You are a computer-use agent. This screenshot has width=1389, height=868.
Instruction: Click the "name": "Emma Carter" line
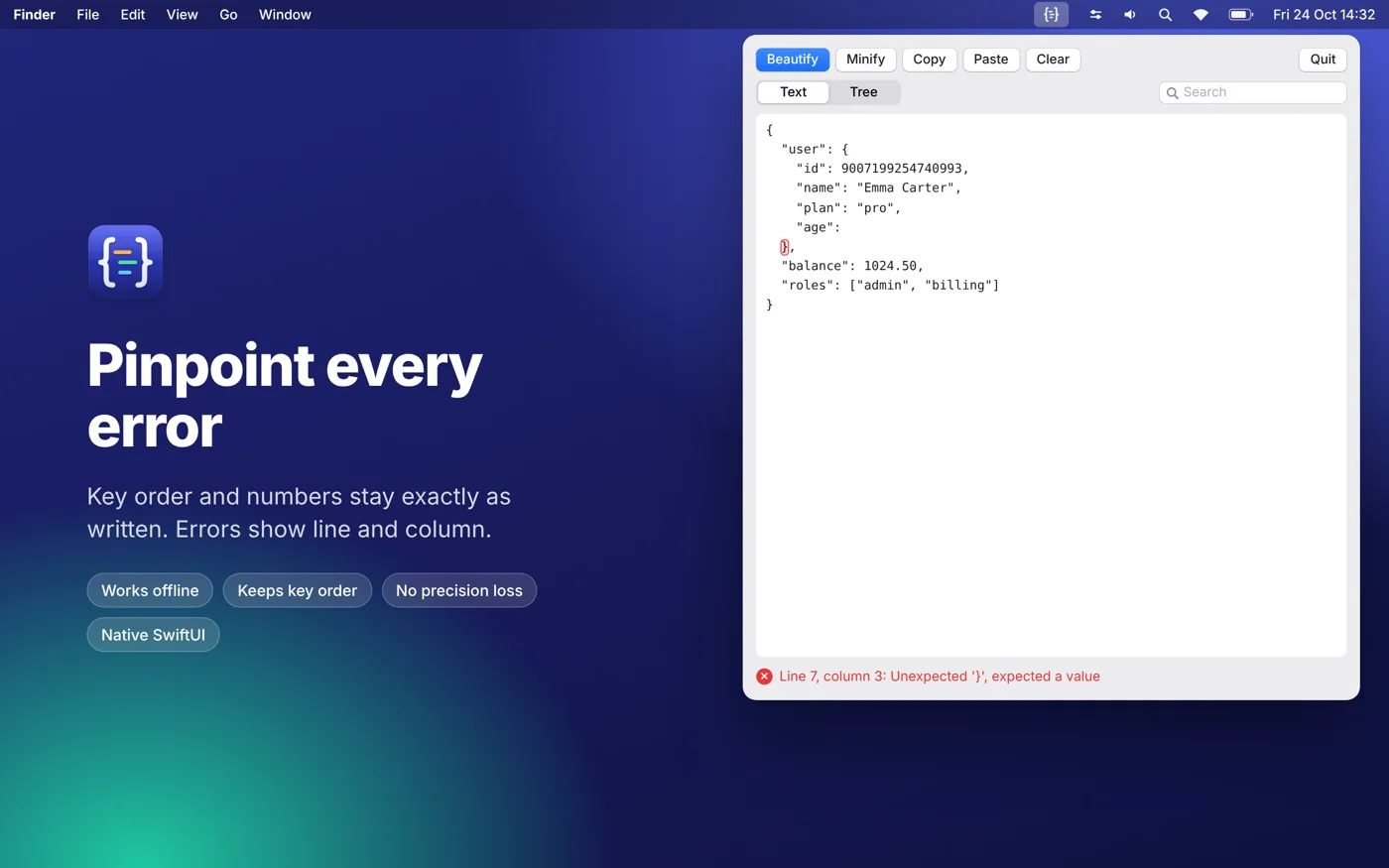(x=878, y=187)
